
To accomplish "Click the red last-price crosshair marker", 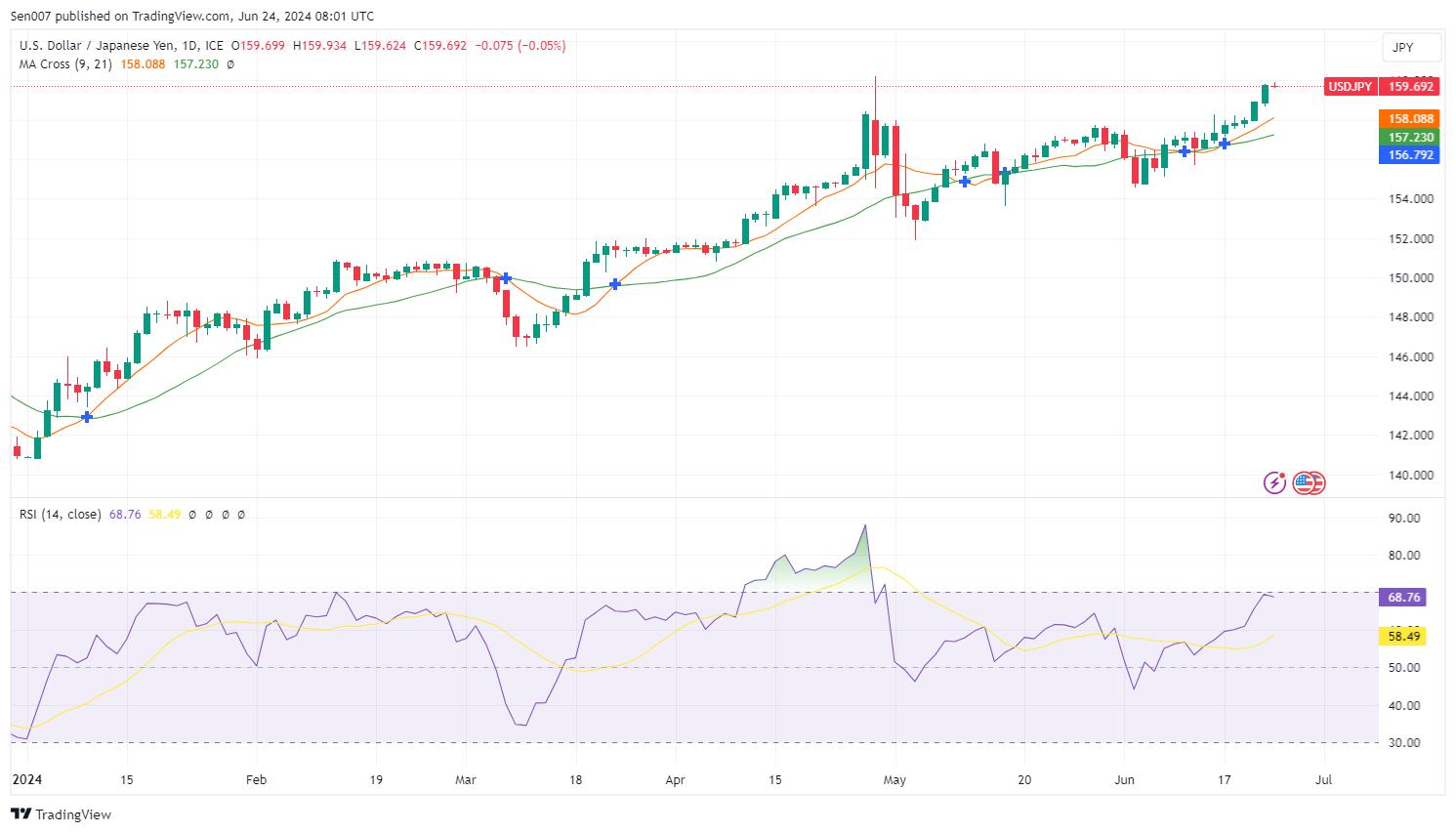I will (1274, 86).
